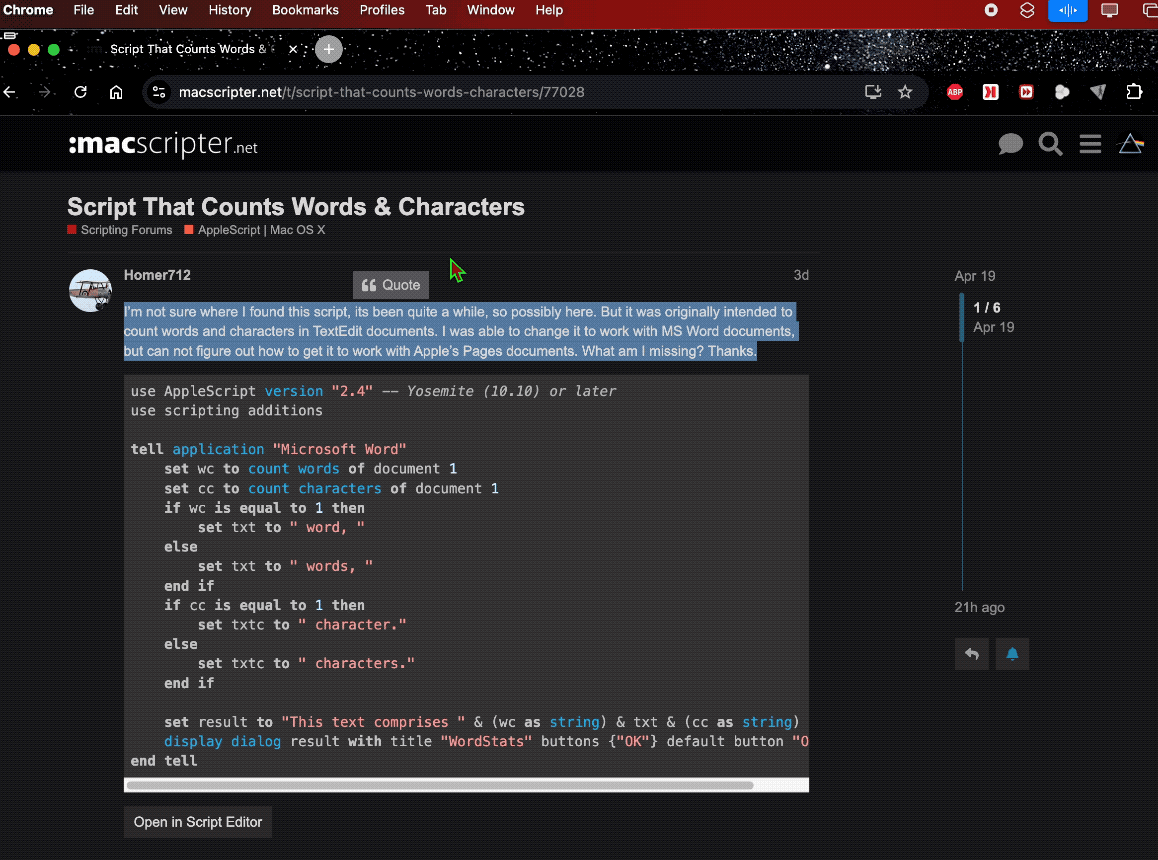Reload the page with refresh icon
The width and height of the screenshot is (1158, 860).
pos(80,92)
